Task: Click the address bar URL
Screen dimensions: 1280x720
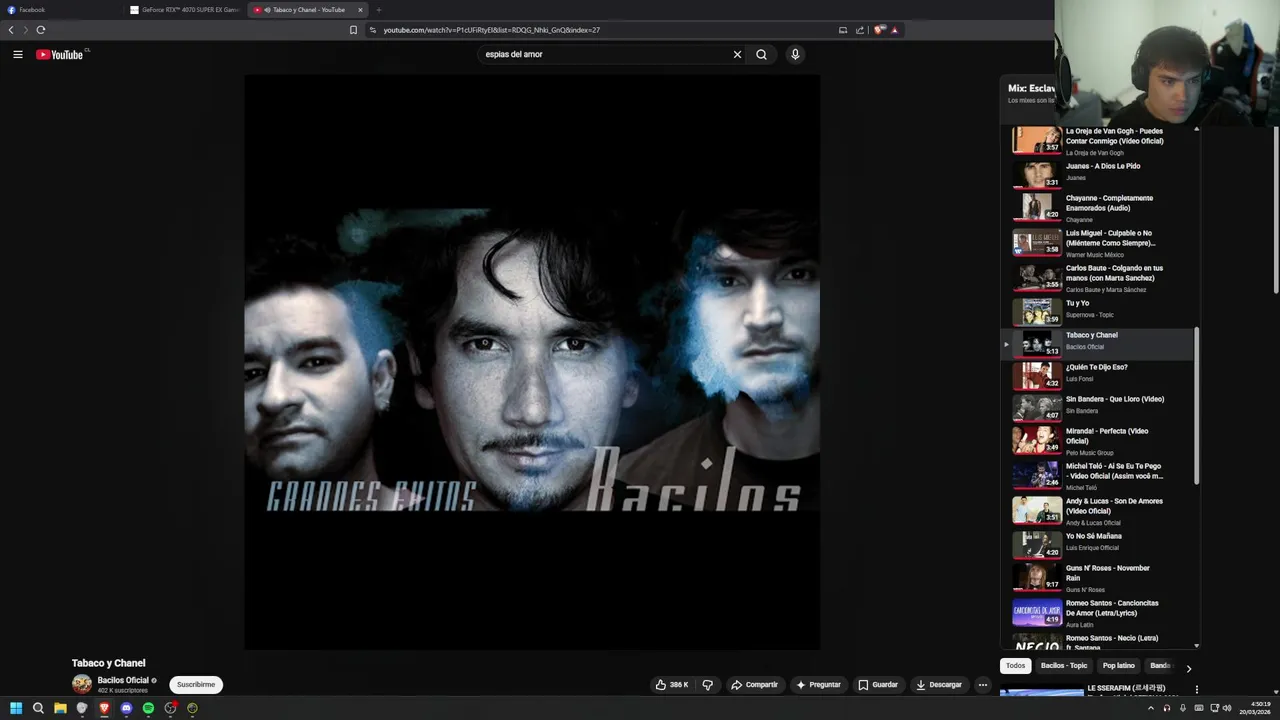Action: [x=491, y=30]
